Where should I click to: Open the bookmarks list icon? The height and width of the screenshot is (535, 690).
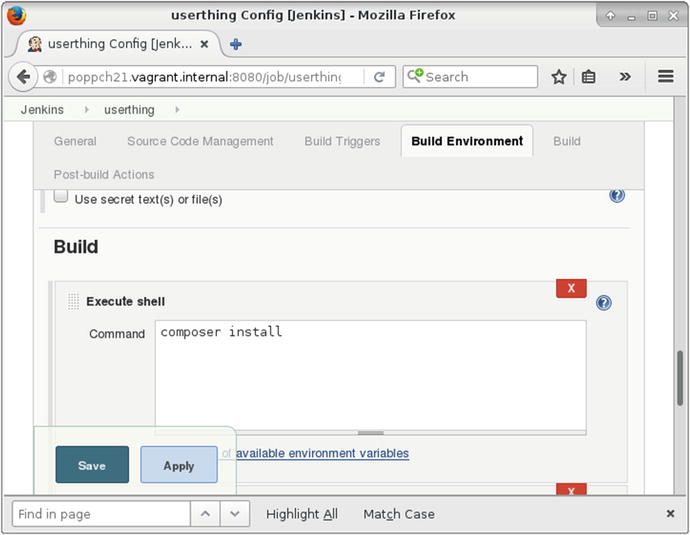tap(588, 77)
